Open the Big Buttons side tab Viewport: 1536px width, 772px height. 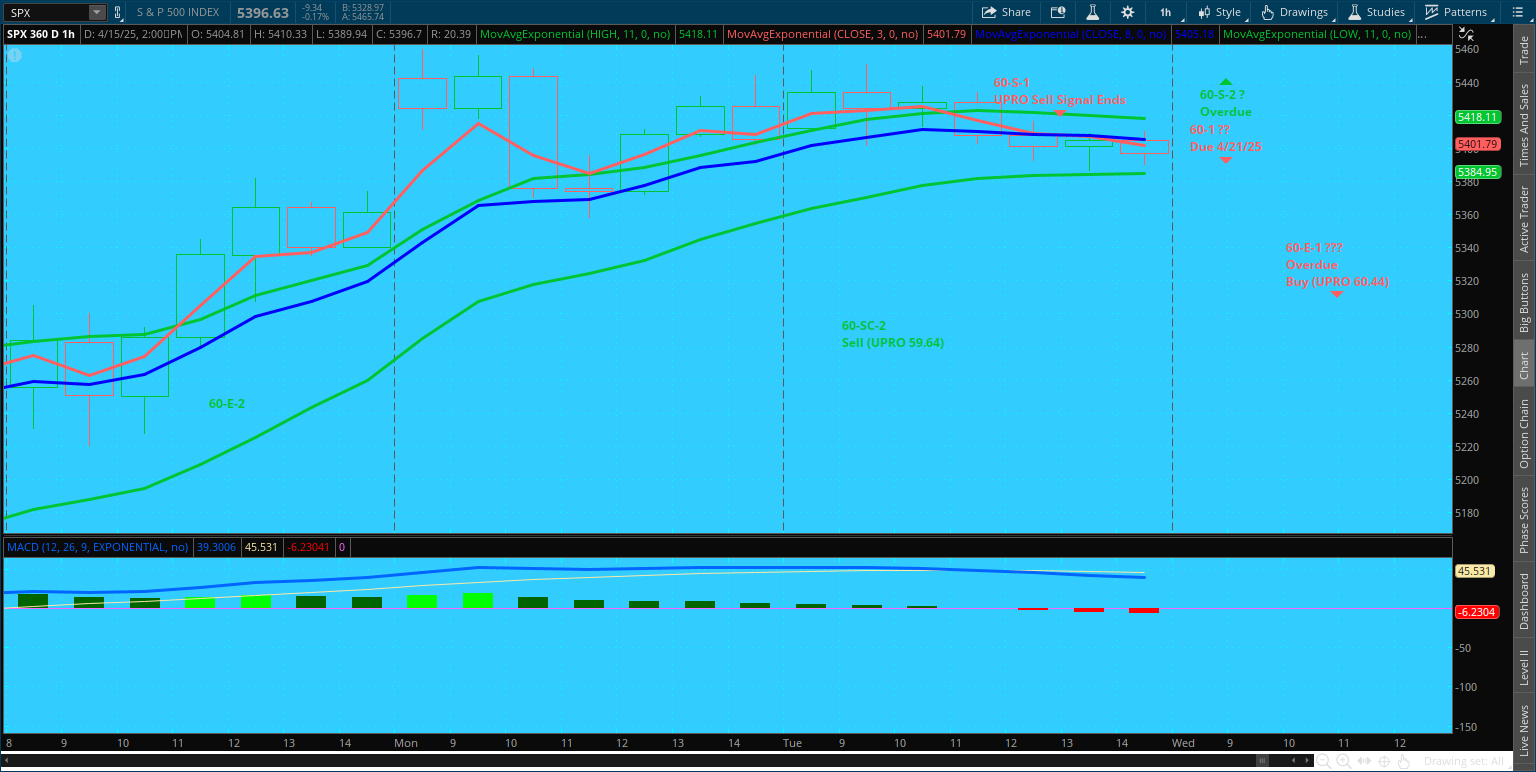click(x=1524, y=303)
